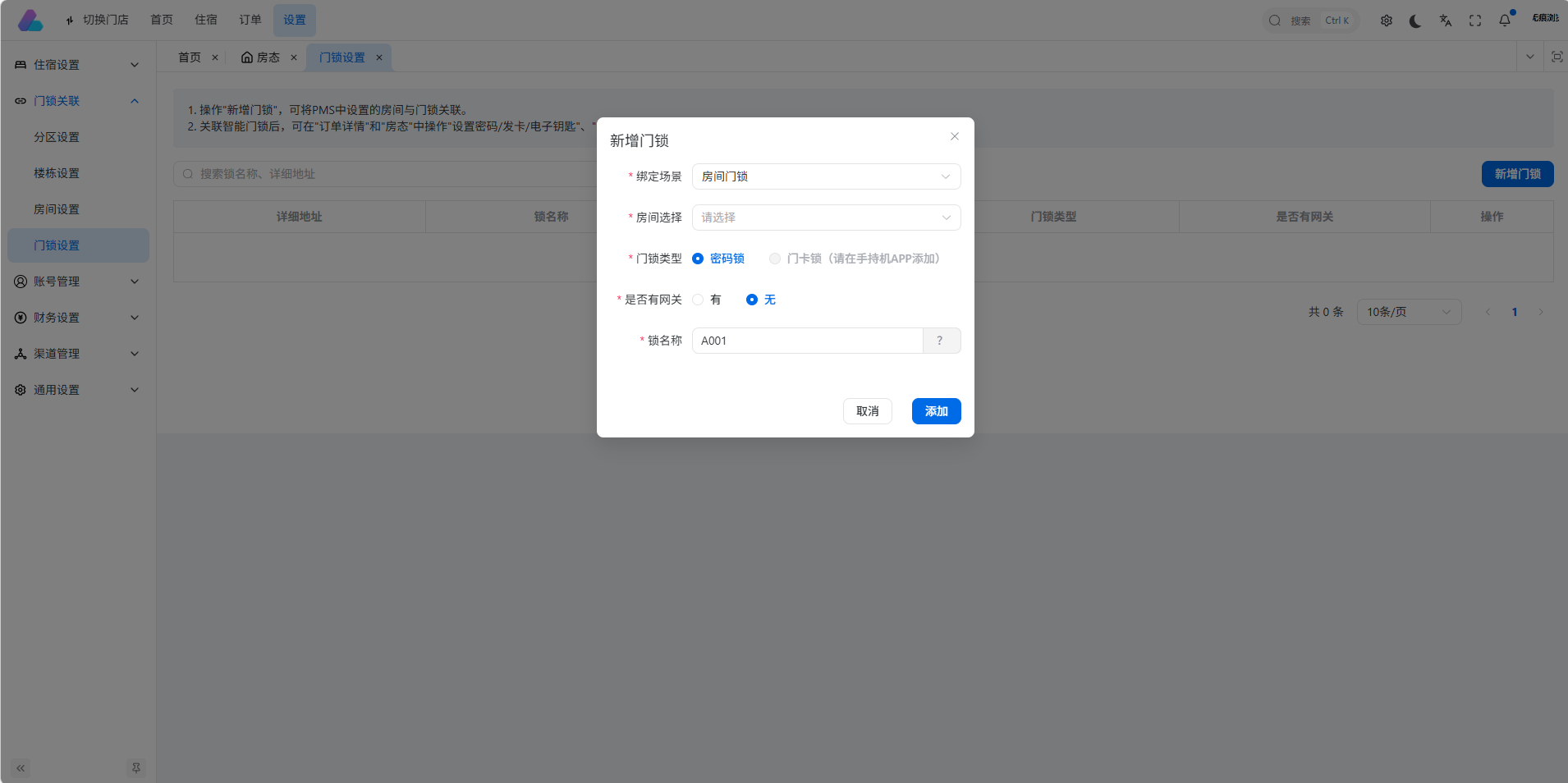Select the 门卡锁 radio button
The image size is (1568, 783).
(774, 258)
